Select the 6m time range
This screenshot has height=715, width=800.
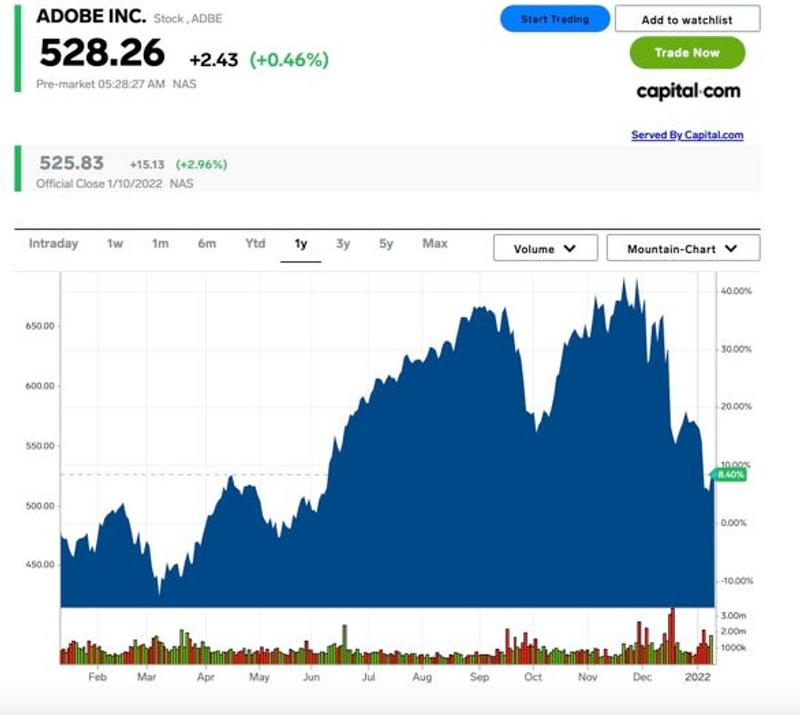(x=207, y=244)
